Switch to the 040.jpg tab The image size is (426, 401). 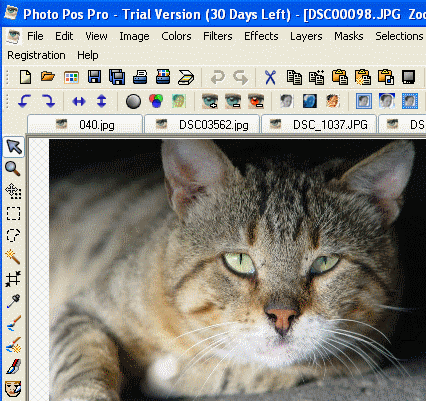click(x=85, y=124)
